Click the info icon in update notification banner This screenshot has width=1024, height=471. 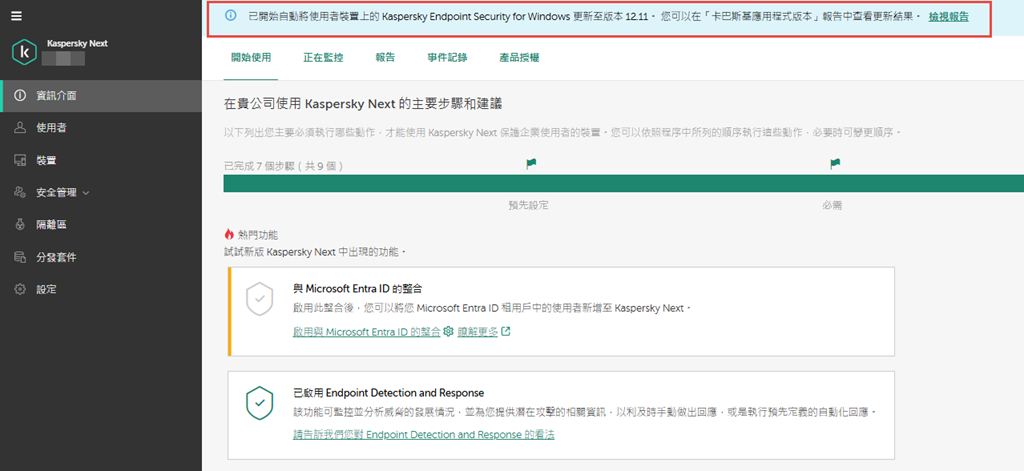point(231,17)
